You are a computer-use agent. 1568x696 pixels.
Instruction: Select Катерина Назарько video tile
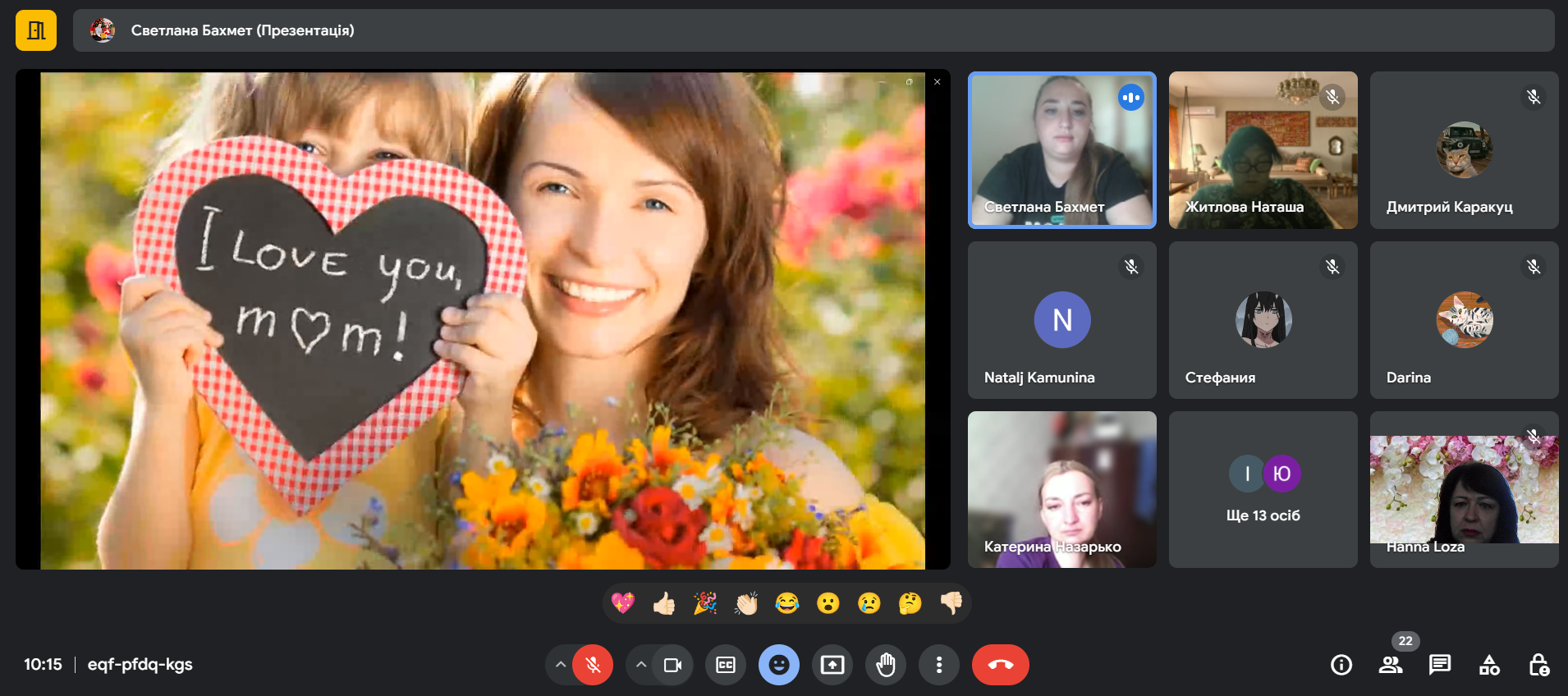point(1061,490)
